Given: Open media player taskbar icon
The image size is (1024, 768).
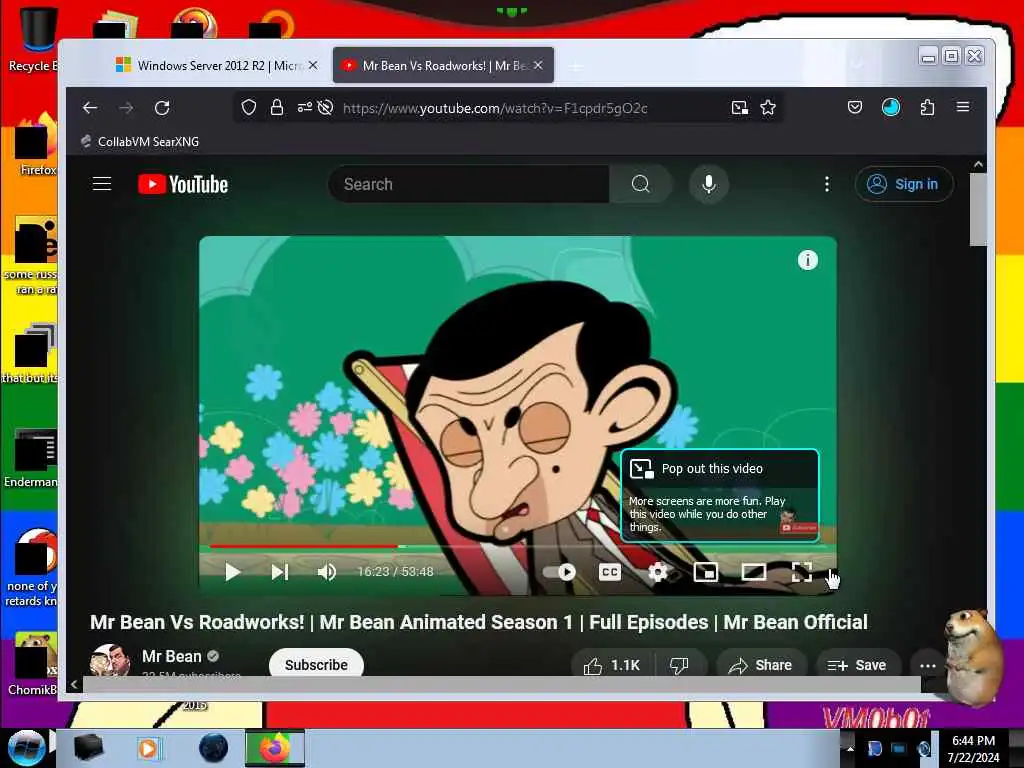Looking at the screenshot, I should click(x=148, y=748).
